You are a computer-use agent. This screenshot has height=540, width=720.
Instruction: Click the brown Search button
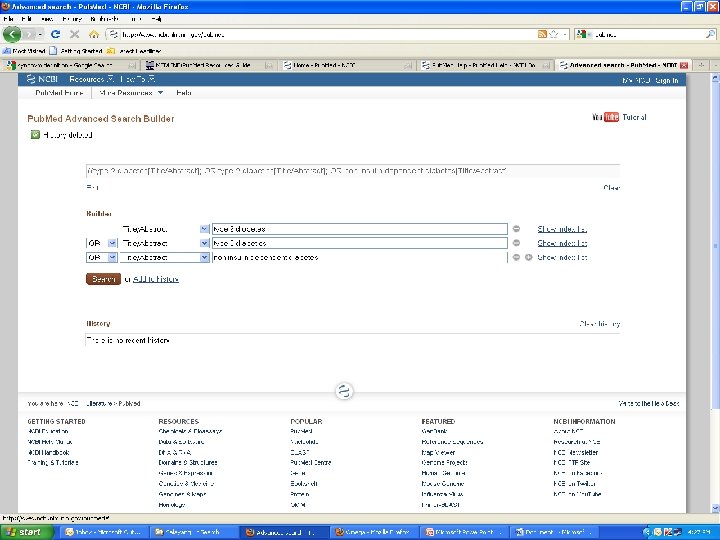point(103,279)
